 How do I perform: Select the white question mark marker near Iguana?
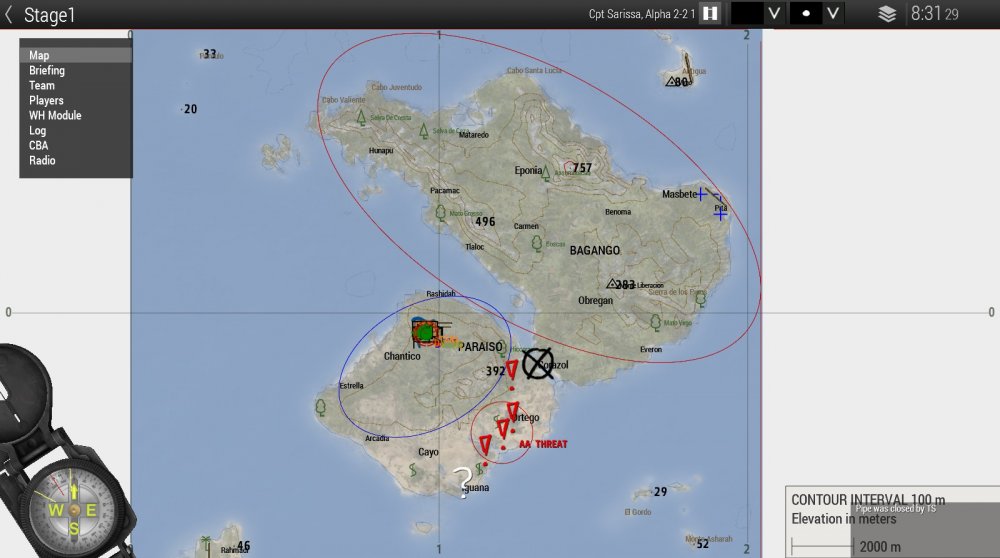(x=462, y=480)
